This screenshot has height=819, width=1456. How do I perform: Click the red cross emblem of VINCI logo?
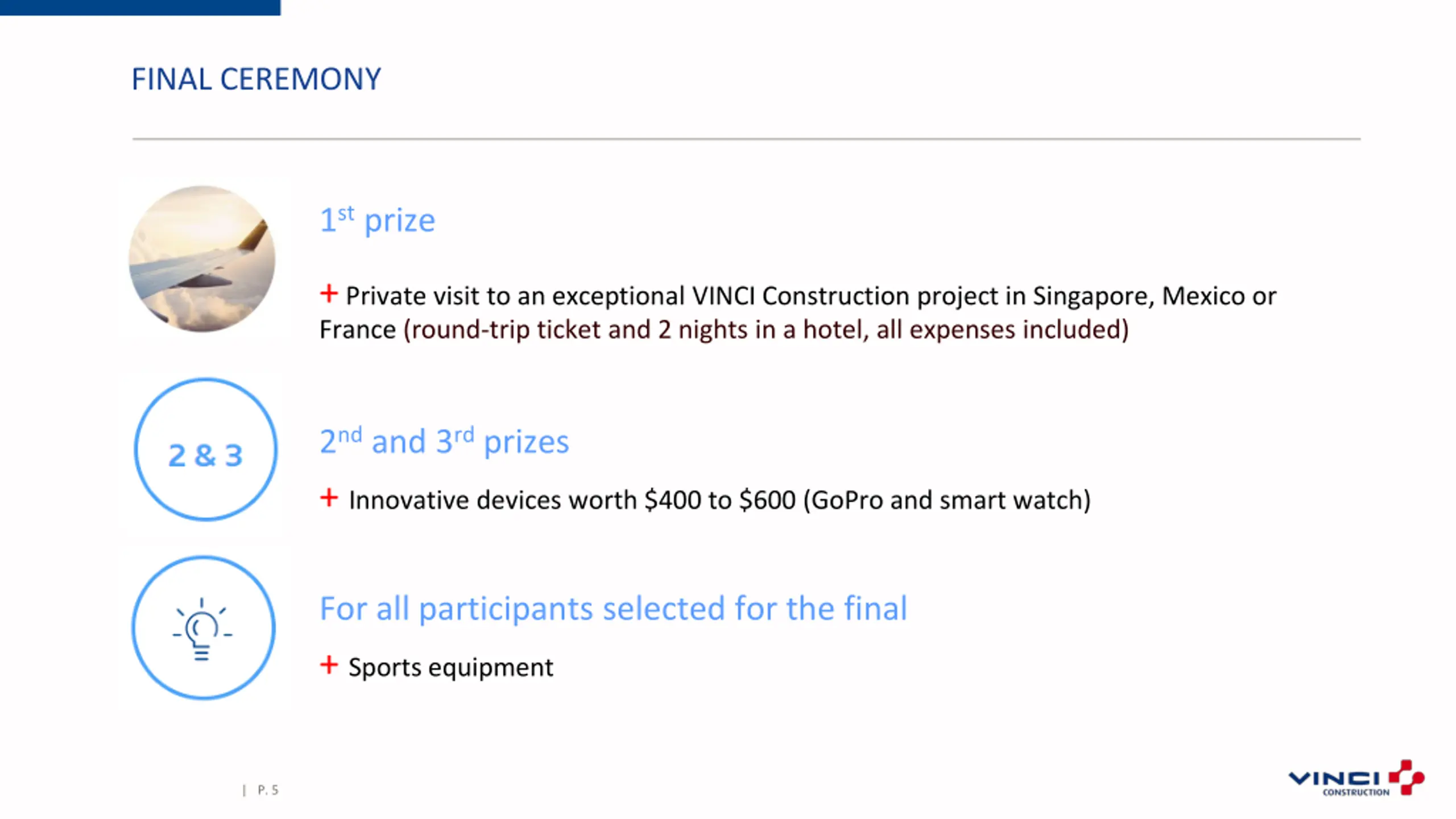coord(1407,777)
